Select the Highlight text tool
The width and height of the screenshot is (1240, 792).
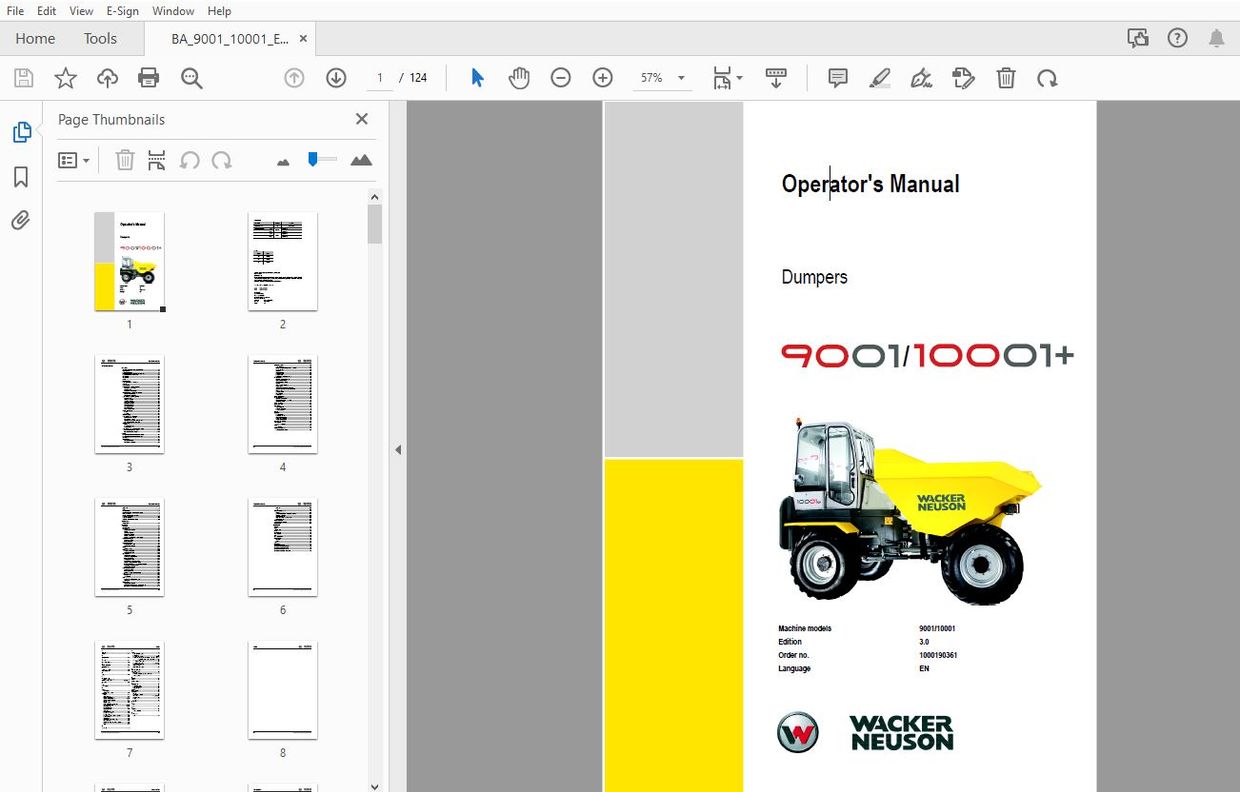[x=879, y=77]
